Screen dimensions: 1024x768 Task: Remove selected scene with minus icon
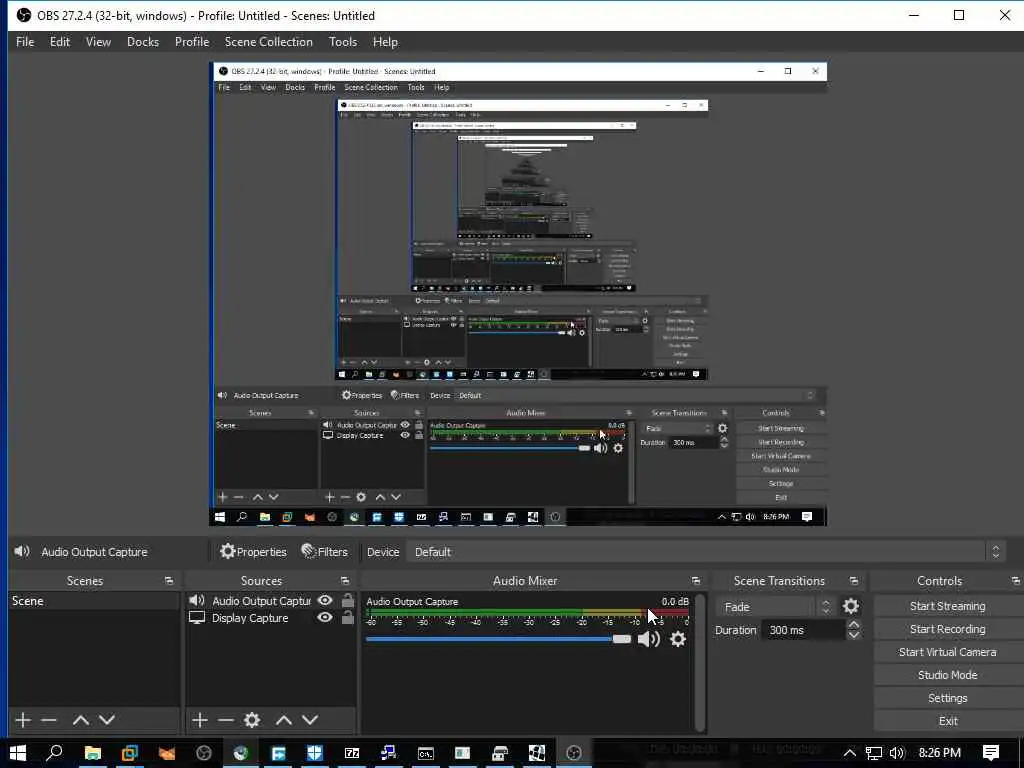click(x=49, y=720)
